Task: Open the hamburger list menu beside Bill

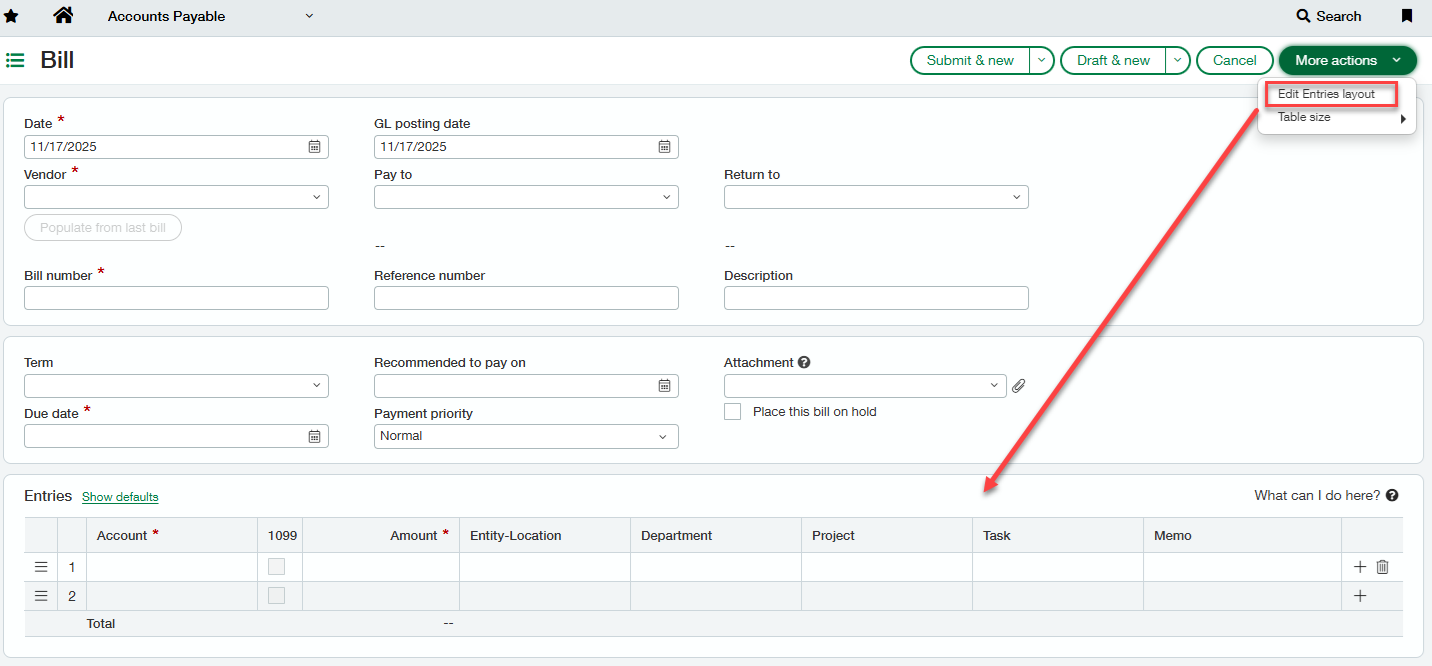Action: pos(15,60)
